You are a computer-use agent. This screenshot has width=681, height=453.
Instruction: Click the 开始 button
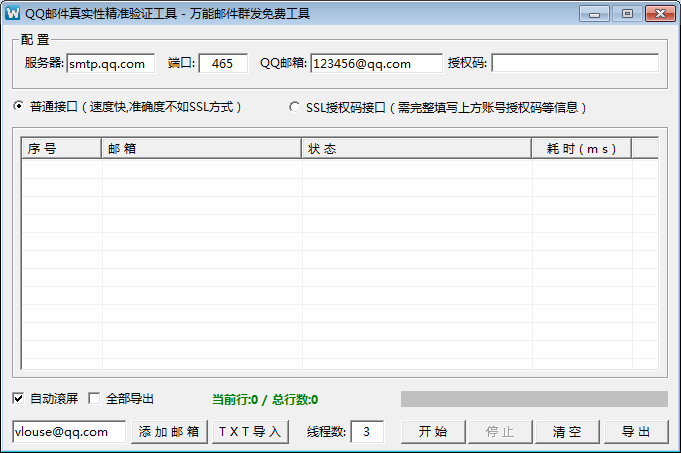[x=433, y=432]
